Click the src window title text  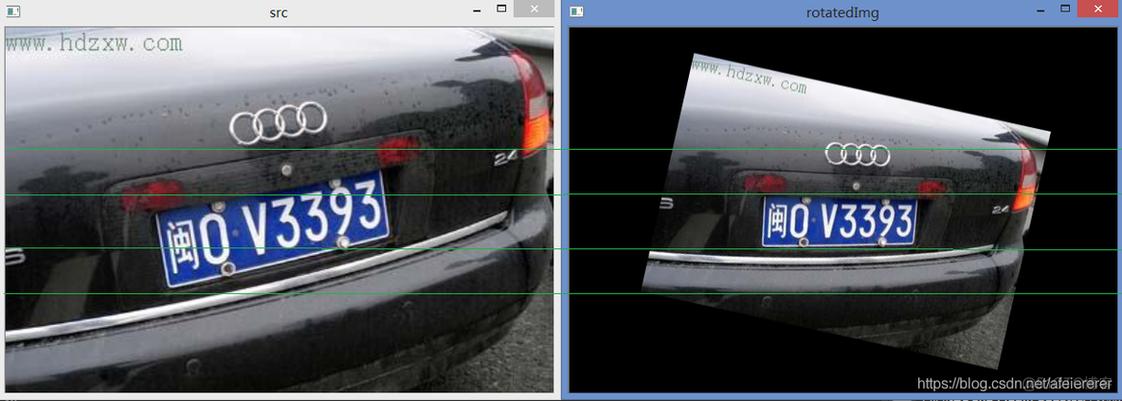[279, 13]
